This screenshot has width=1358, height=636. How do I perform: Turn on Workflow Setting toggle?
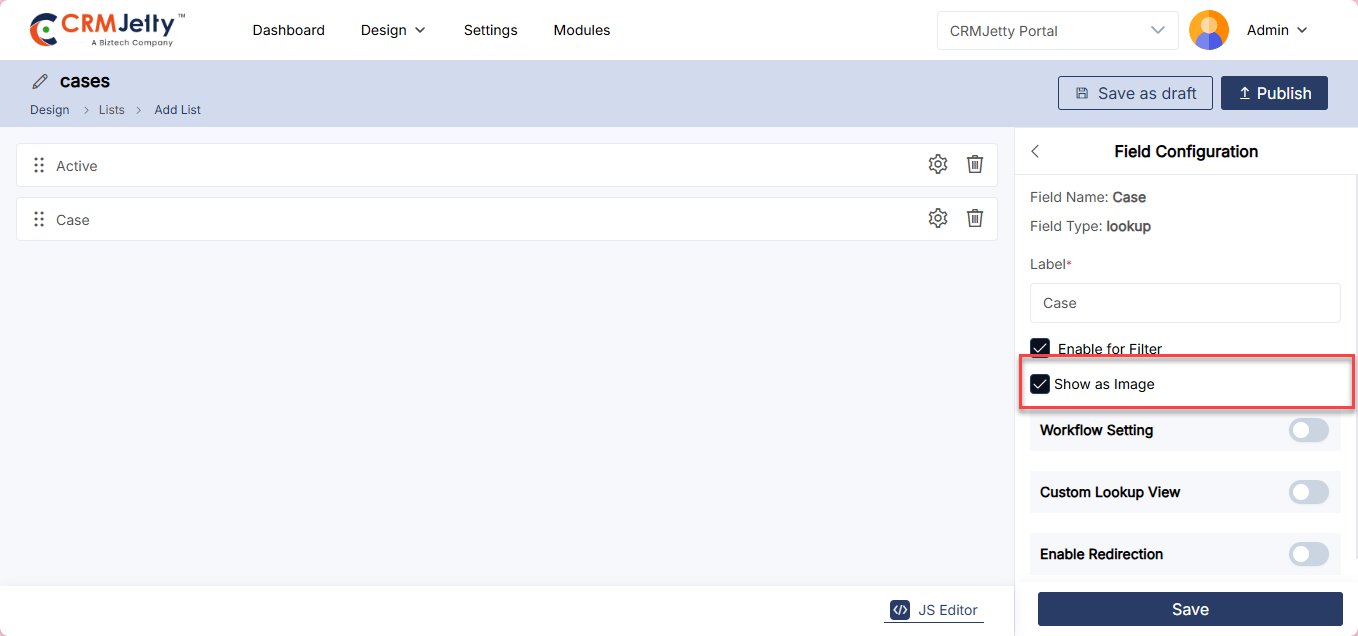tap(1308, 430)
